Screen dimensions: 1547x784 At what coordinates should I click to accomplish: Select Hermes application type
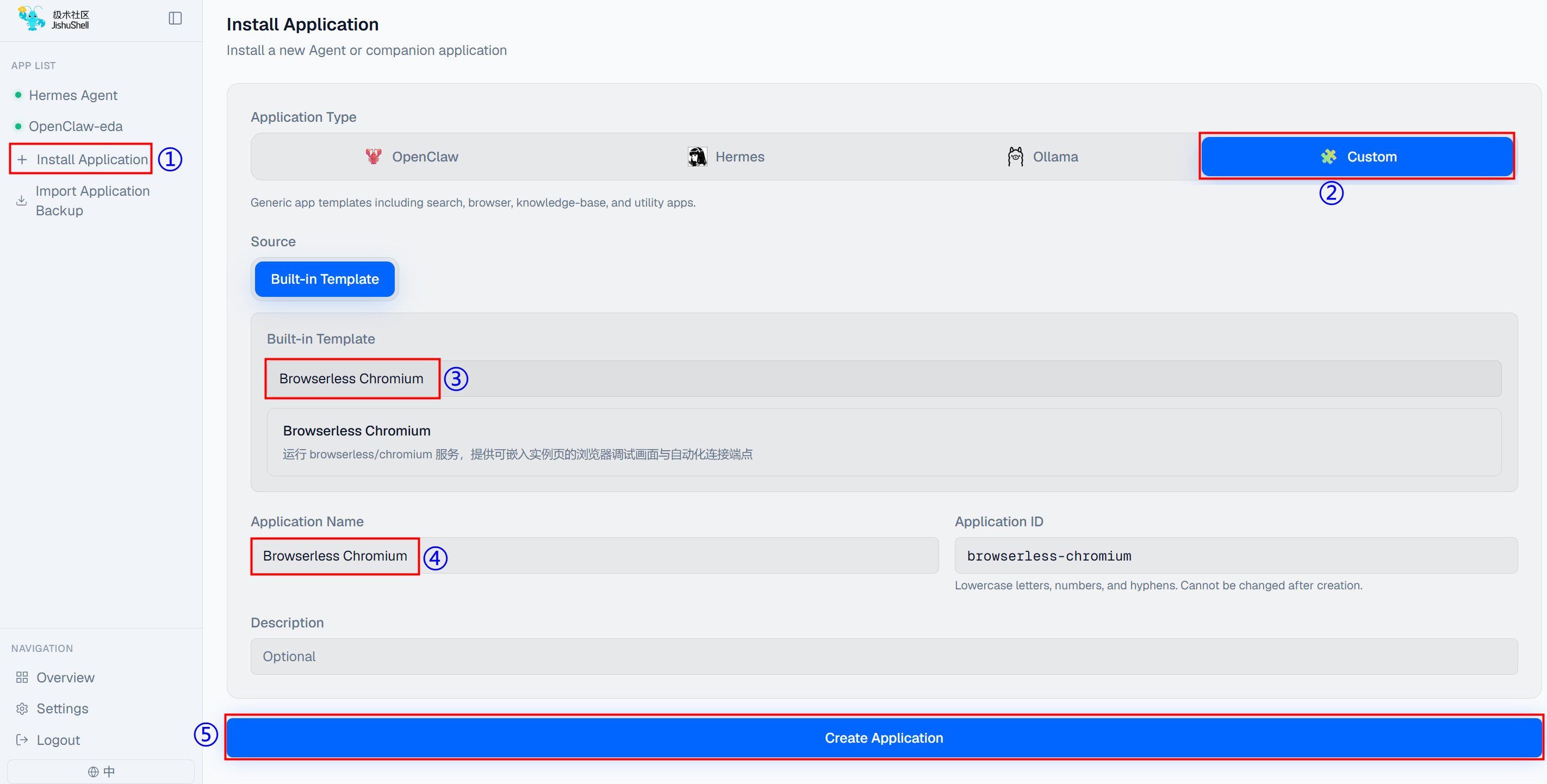726,157
